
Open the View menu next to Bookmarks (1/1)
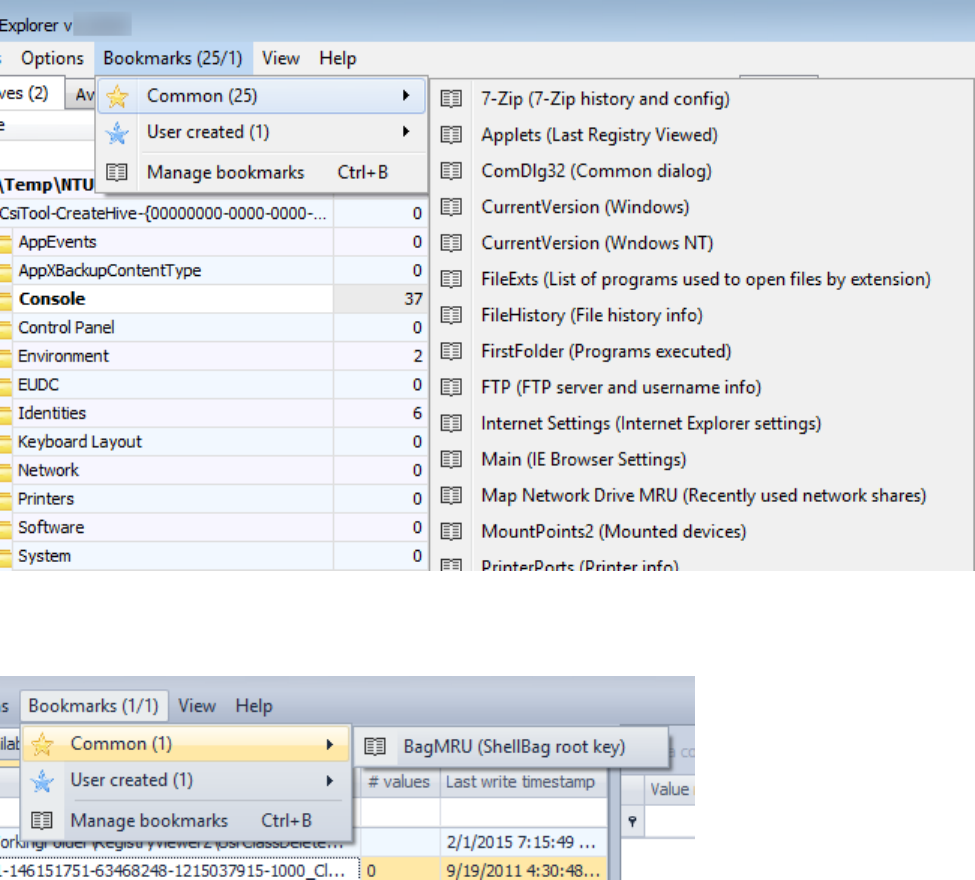(x=197, y=706)
